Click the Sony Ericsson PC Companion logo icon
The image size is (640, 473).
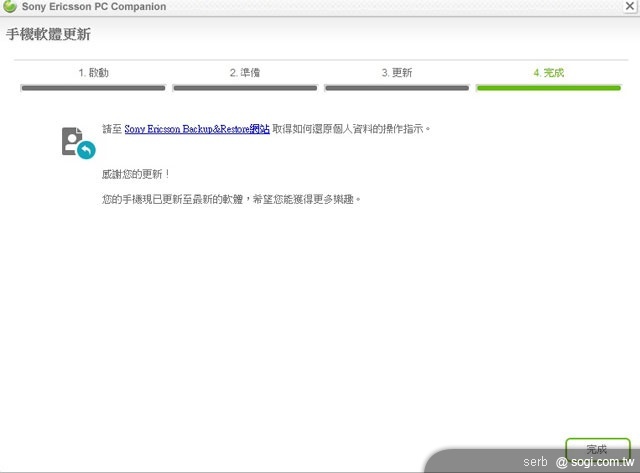click(x=10, y=7)
